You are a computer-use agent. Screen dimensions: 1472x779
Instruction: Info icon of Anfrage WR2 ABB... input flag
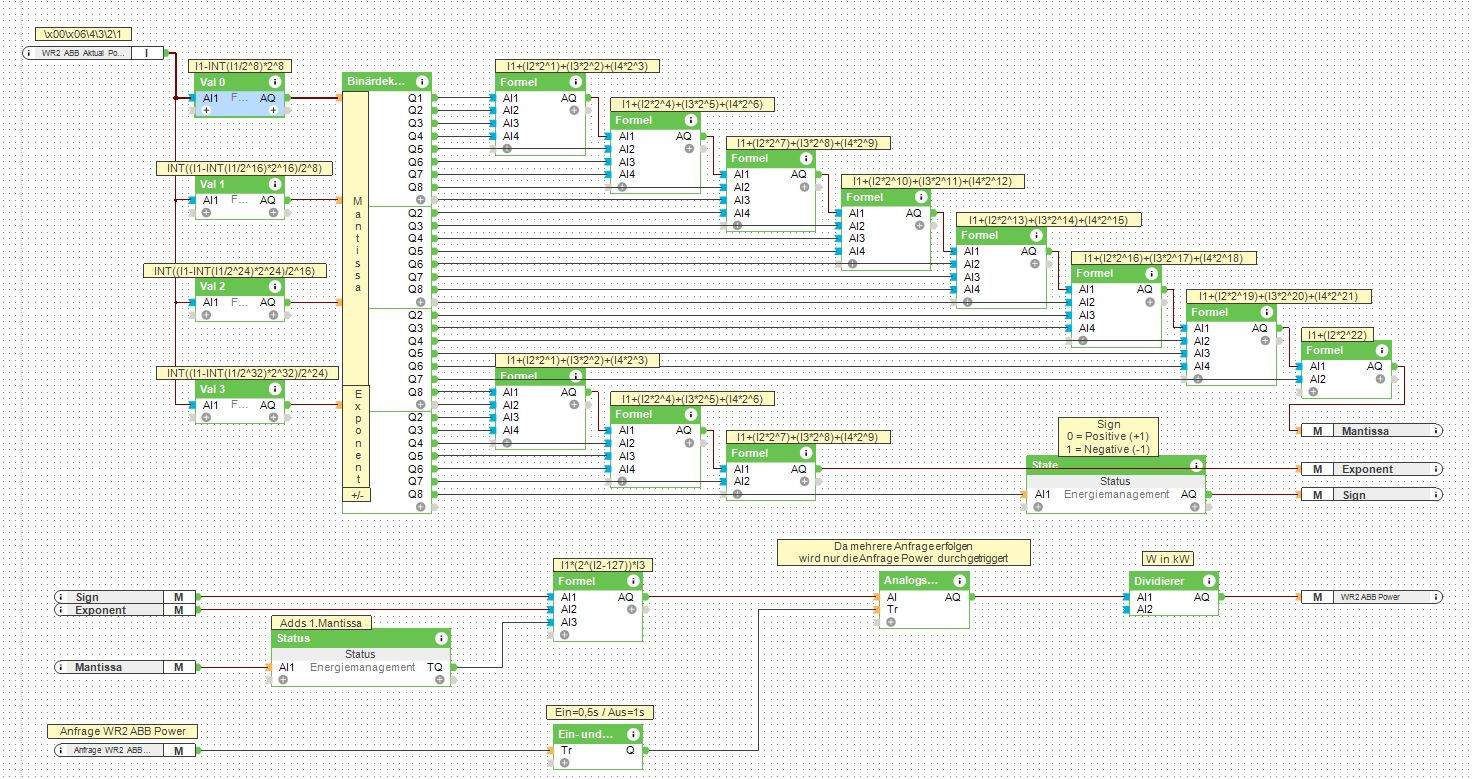tap(61, 750)
